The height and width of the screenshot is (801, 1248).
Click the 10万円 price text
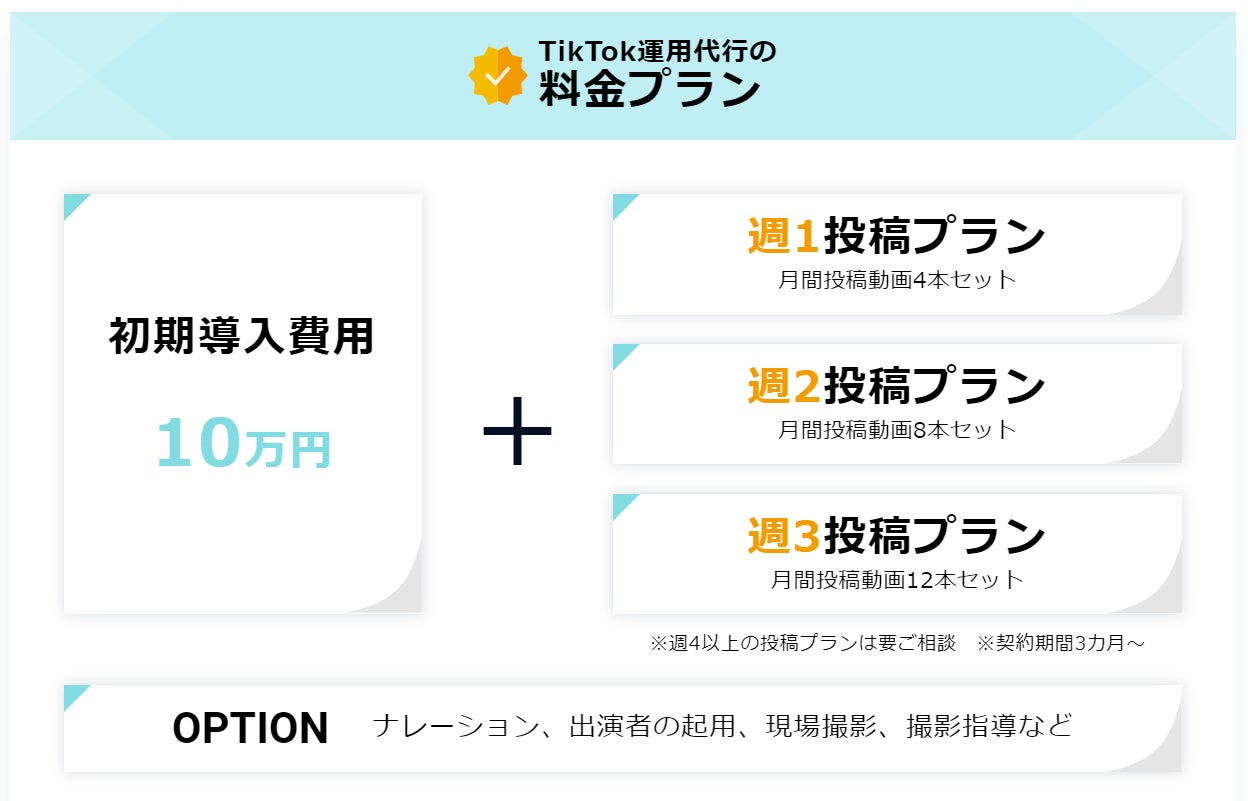243,445
